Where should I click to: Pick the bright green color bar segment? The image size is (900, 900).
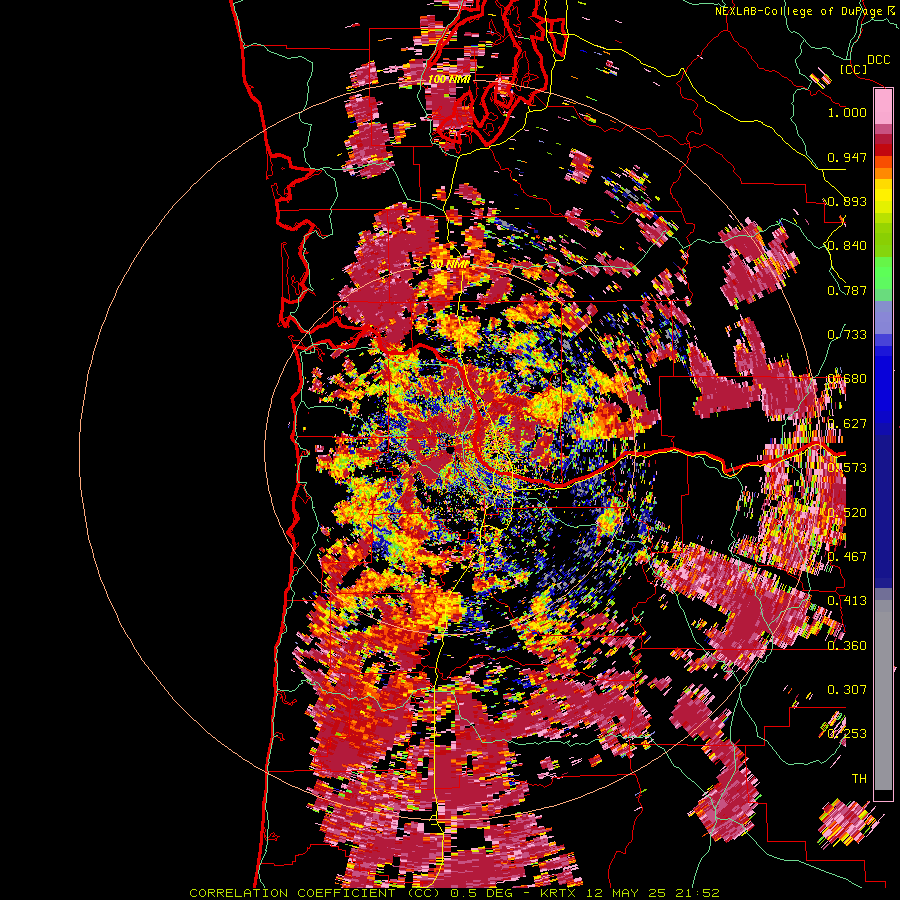[883, 273]
